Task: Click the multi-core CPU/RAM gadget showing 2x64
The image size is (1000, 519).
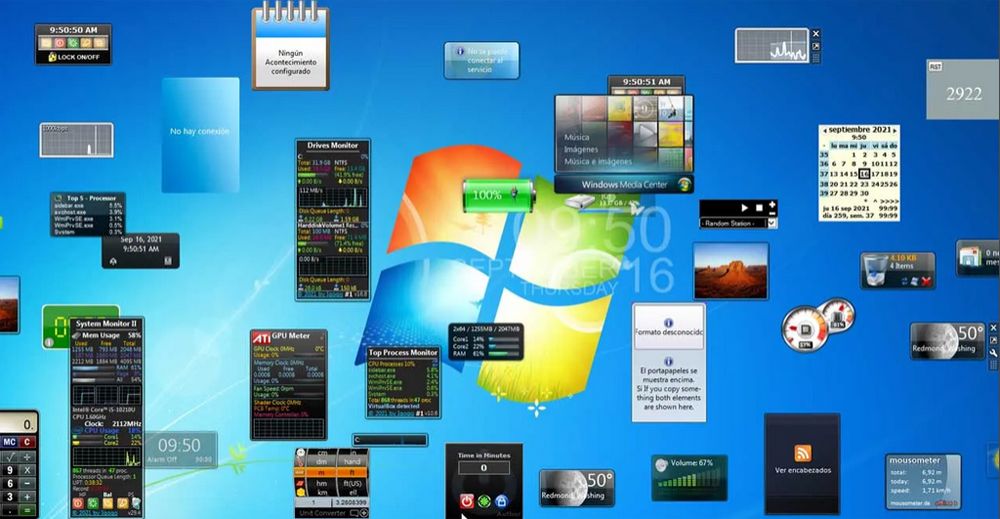Action: tap(486, 341)
